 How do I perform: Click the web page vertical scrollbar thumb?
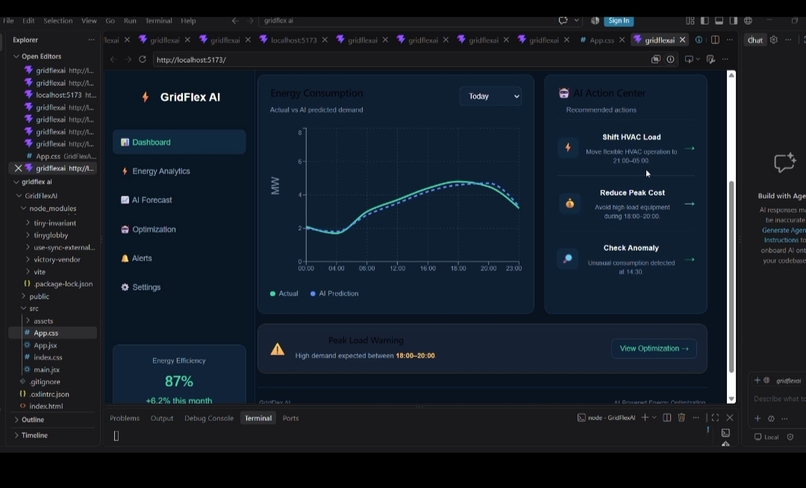pyautogui.click(x=731, y=276)
